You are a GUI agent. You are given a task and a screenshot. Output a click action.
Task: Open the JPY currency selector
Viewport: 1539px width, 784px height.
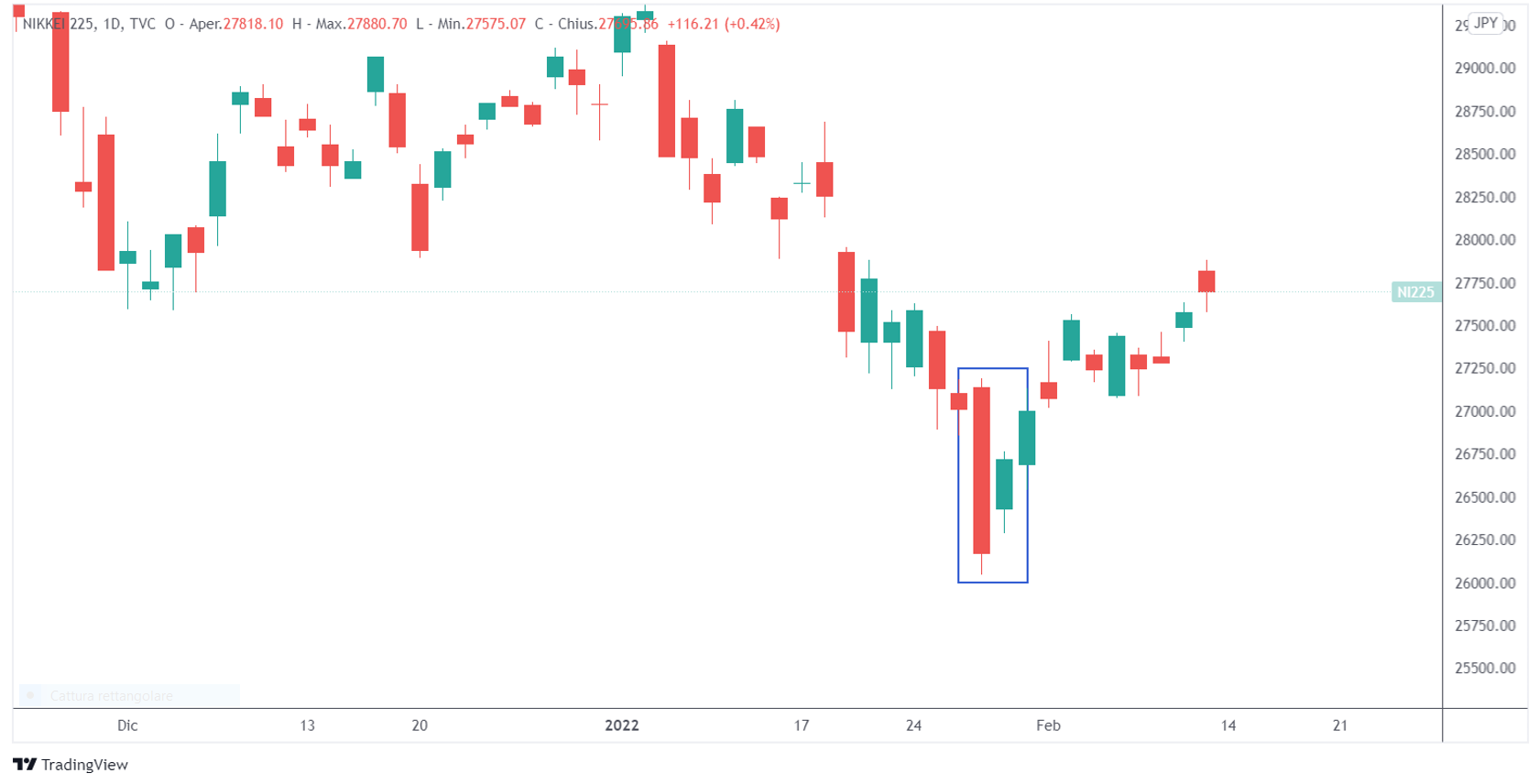[x=1485, y=24]
